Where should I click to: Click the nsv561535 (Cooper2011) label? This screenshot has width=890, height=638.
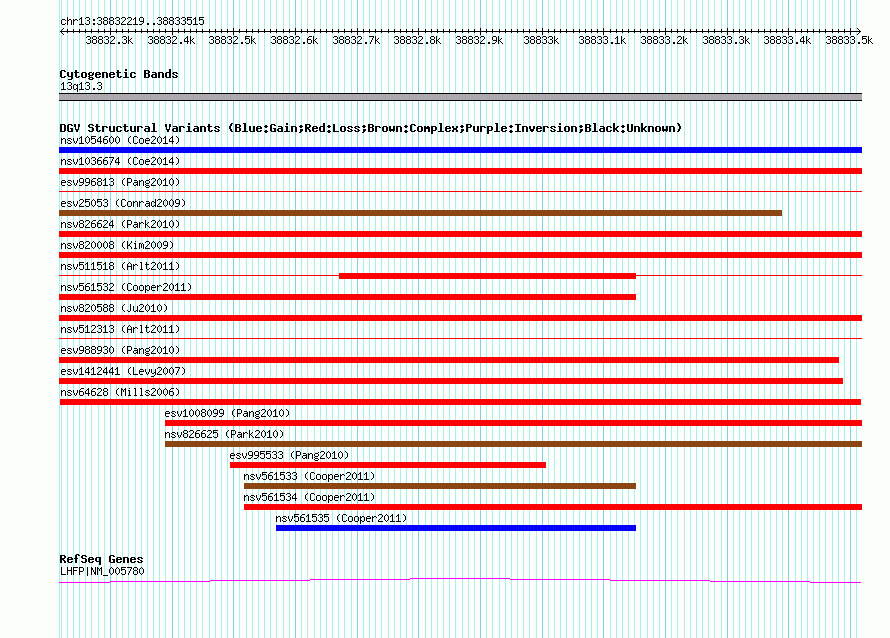click(341, 518)
